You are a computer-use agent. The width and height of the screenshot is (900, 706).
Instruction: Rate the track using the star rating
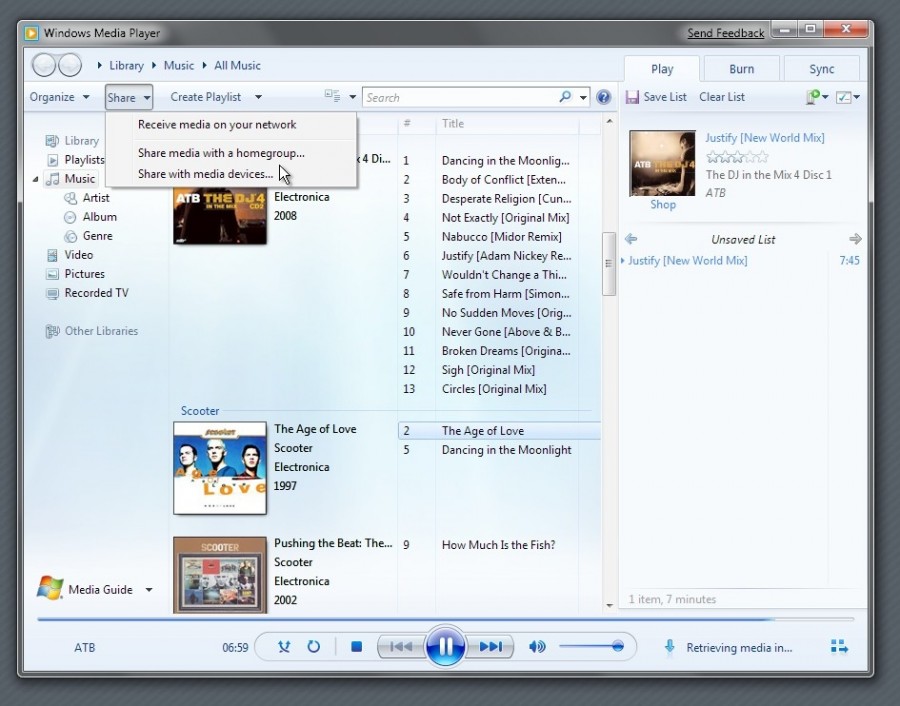pos(737,157)
